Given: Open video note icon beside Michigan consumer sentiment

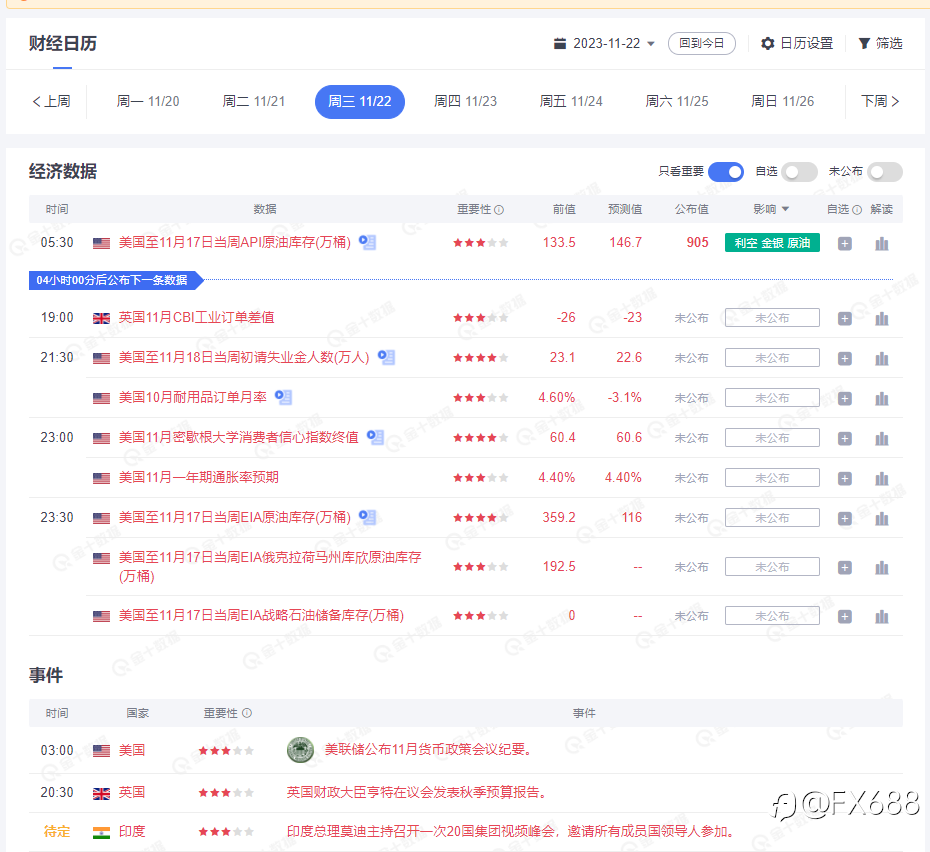Looking at the screenshot, I should (x=375, y=437).
